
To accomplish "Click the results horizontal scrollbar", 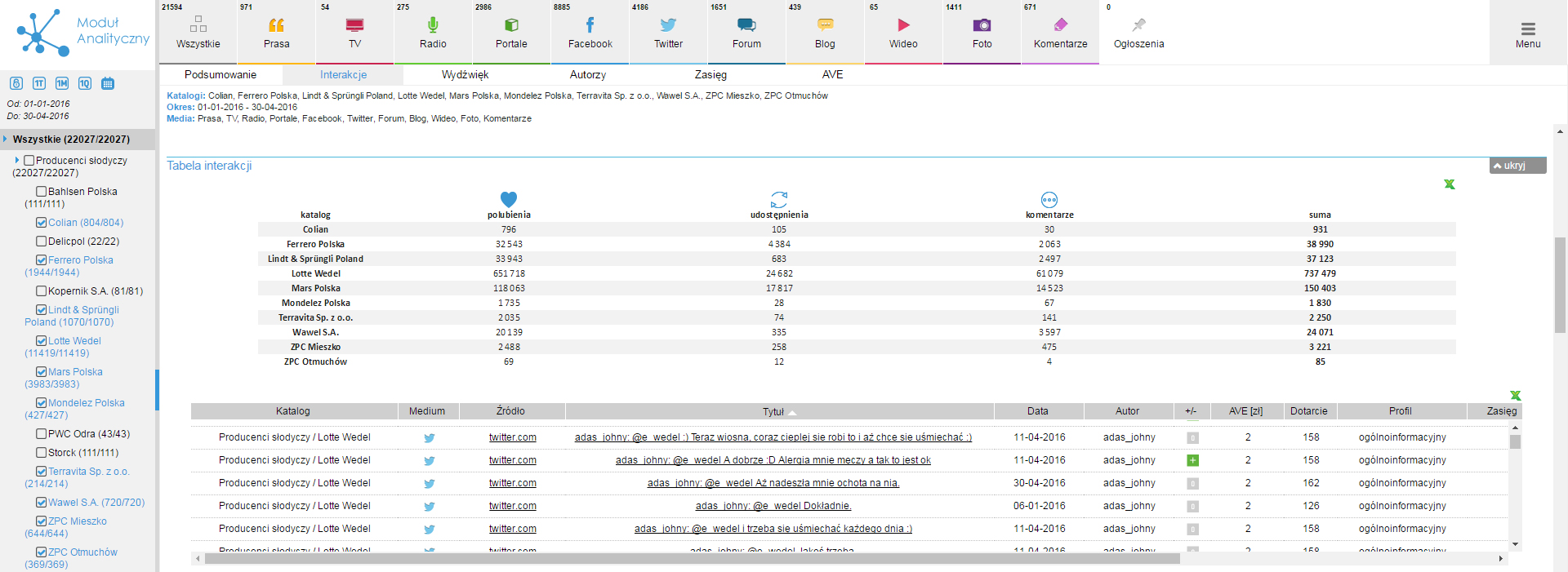I will click(x=693, y=559).
